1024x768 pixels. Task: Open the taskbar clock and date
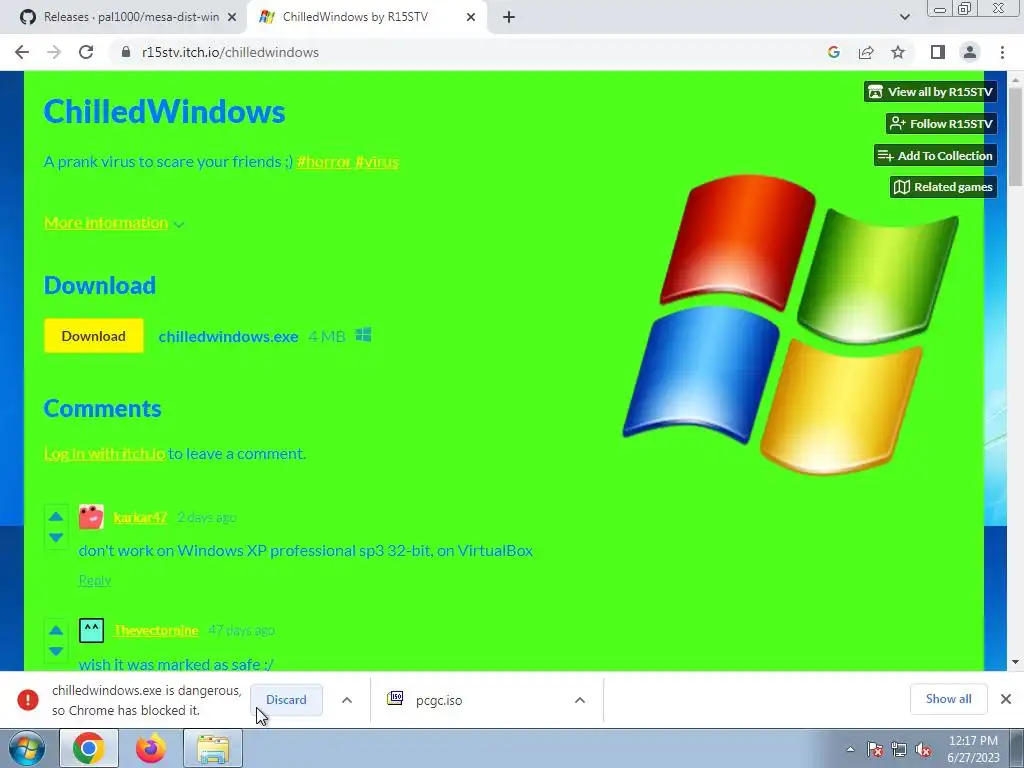pyautogui.click(x=973, y=749)
